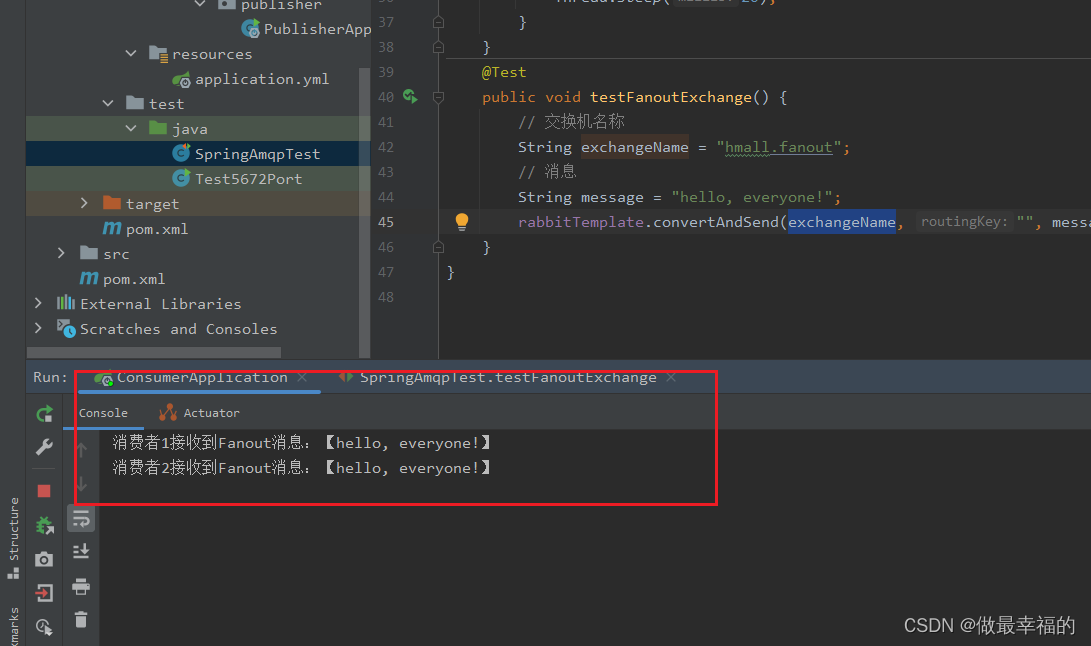Image resolution: width=1091 pixels, height=646 pixels.
Task: Switch to ConsumerApplication run tab
Action: (202, 377)
